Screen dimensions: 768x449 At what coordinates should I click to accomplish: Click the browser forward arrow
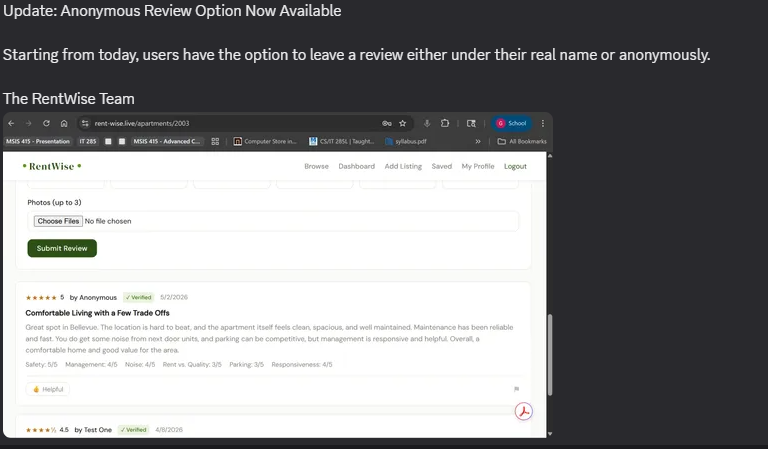(28, 123)
